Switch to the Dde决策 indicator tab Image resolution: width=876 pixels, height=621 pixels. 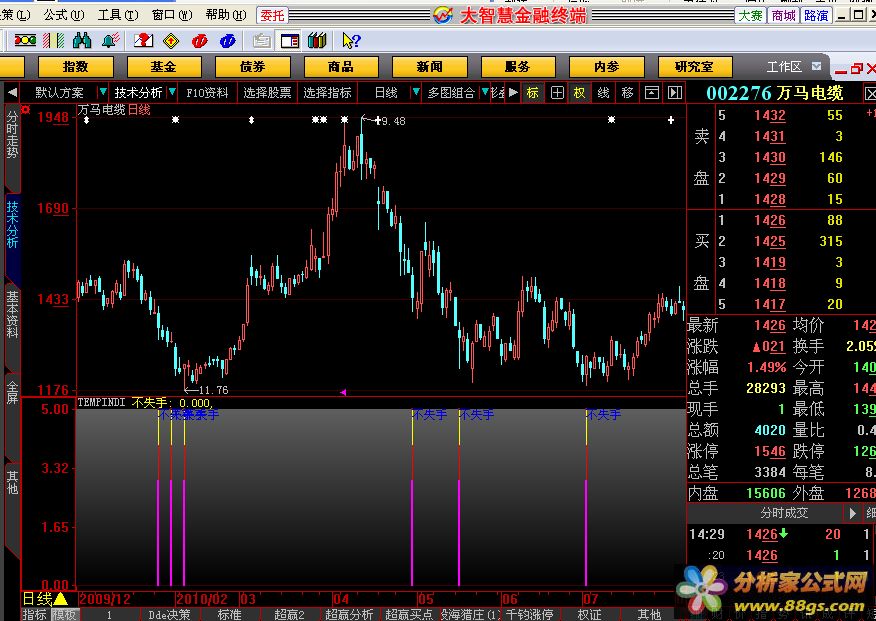[x=169, y=614]
